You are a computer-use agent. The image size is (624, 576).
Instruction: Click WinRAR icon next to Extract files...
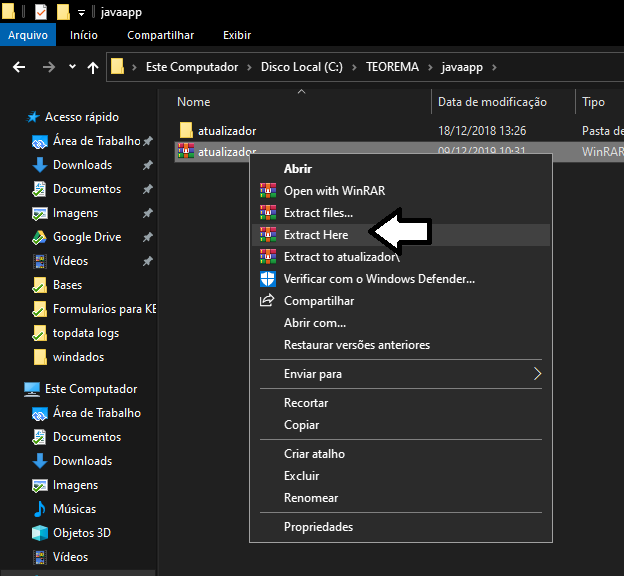tap(268, 213)
